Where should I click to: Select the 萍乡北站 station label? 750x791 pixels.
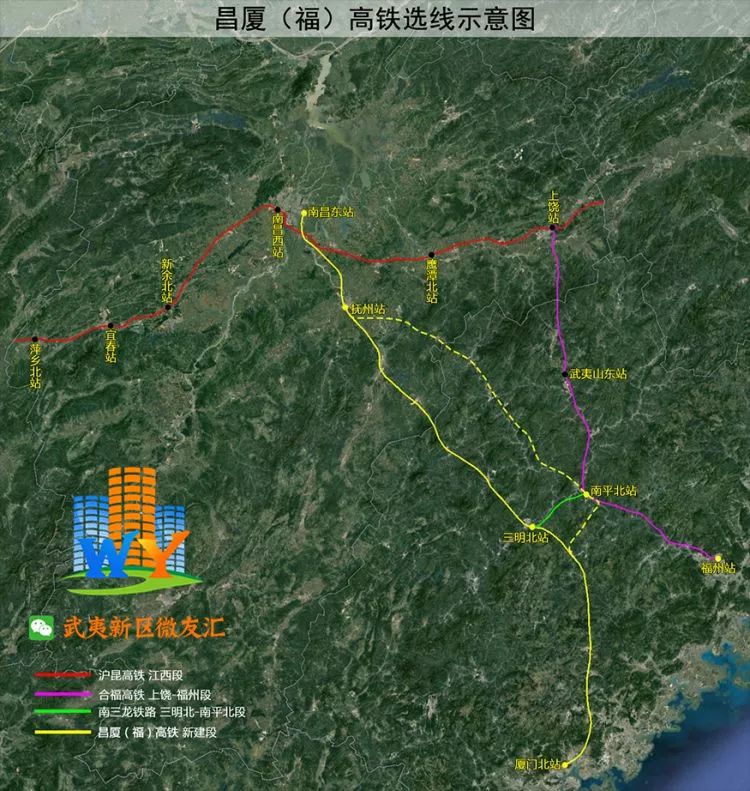[35, 366]
